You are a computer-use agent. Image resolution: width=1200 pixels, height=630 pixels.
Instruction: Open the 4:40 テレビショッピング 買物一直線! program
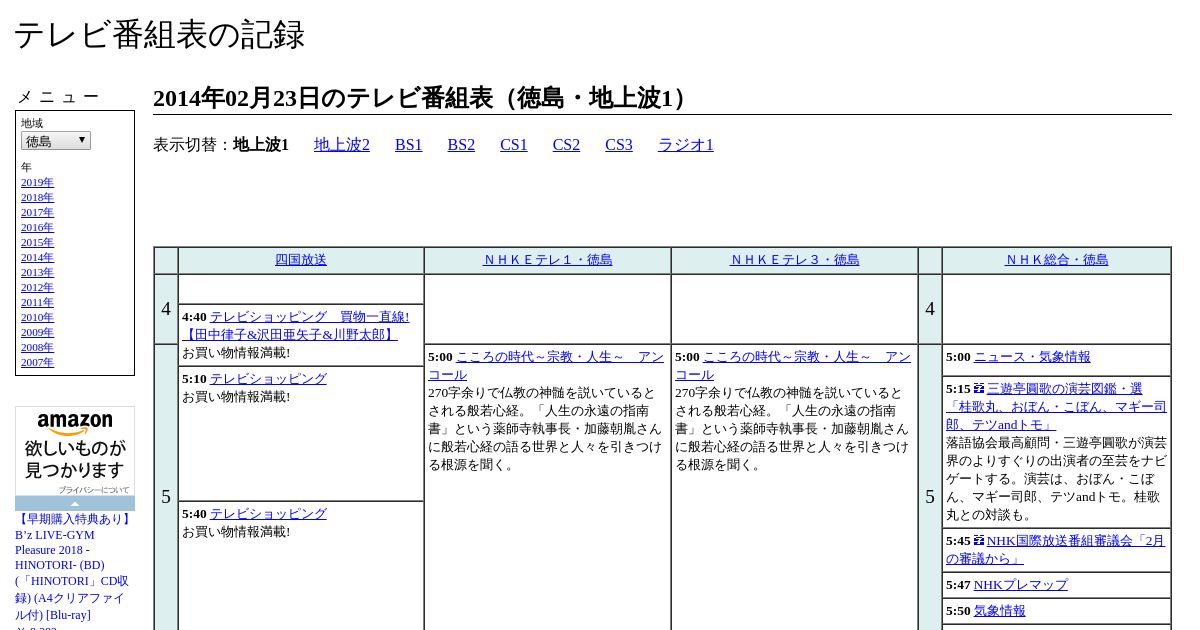pos(296,326)
